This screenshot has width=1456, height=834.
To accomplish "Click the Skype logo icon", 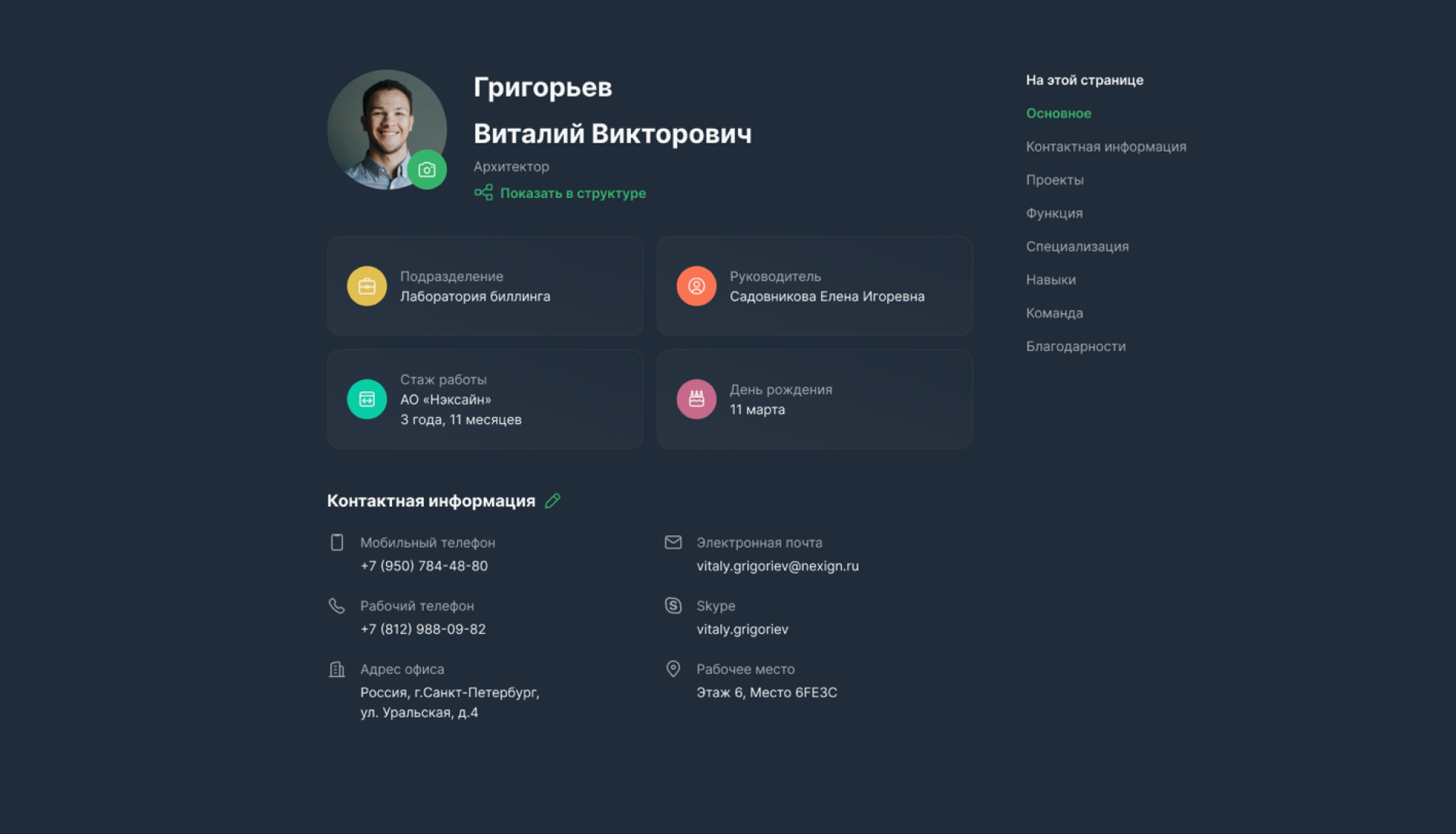I will 673,605.
